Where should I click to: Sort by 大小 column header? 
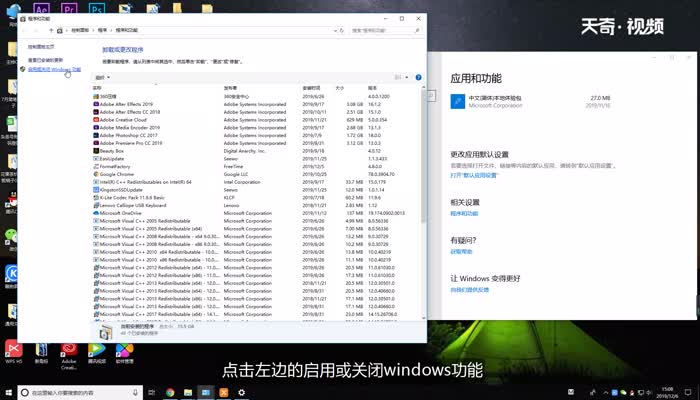(340, 88)
